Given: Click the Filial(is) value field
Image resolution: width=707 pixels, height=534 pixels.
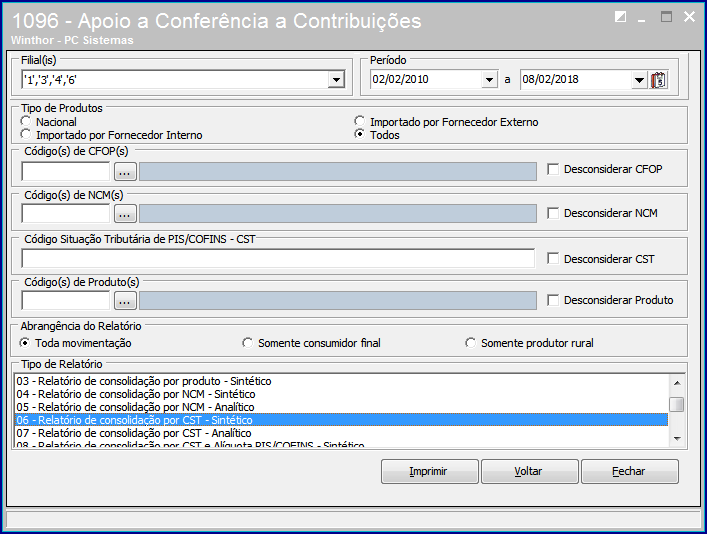Looking at the screenshot, I should 175,80.
